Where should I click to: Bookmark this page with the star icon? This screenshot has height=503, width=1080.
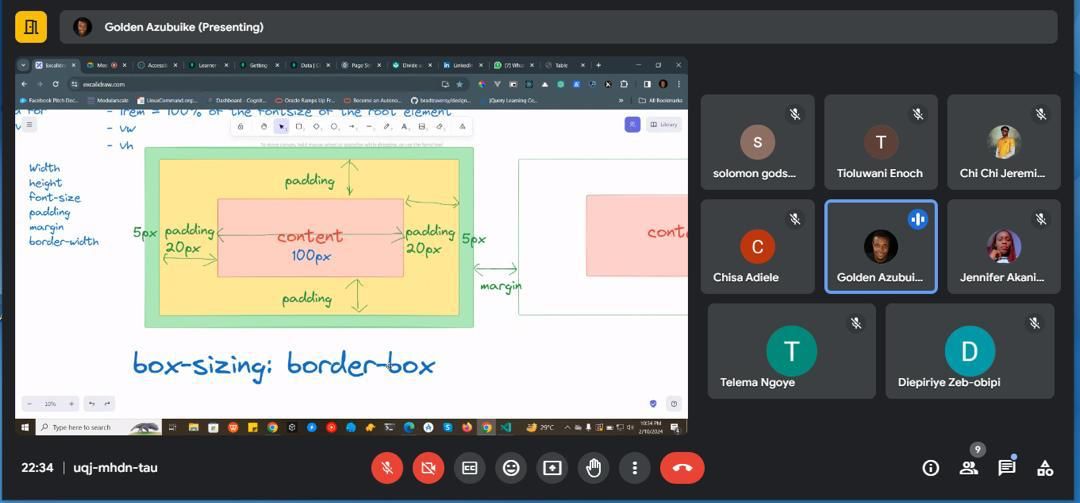(x=459, y=84)
